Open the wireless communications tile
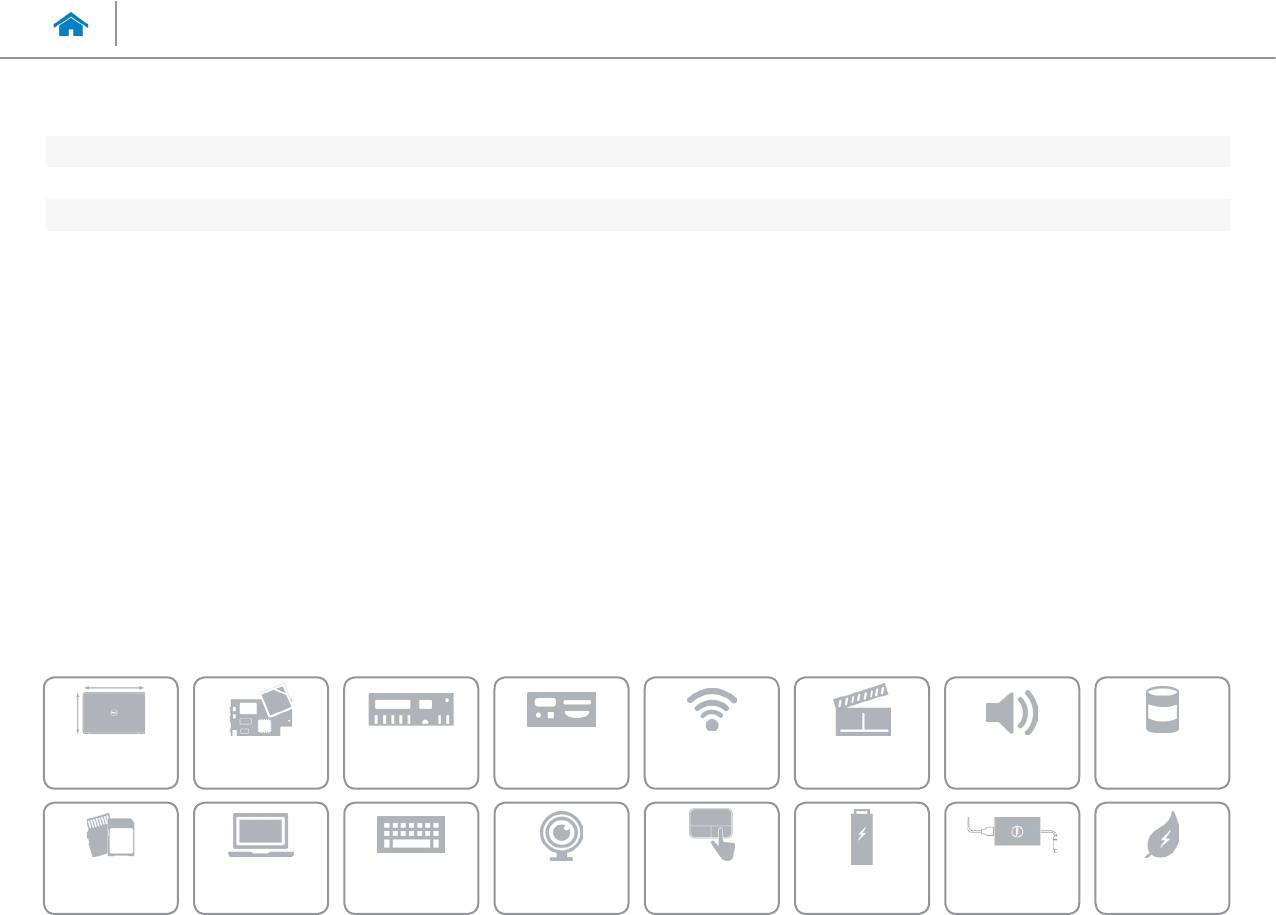Viewport: 1276px width, 915px height. (712, 733)
